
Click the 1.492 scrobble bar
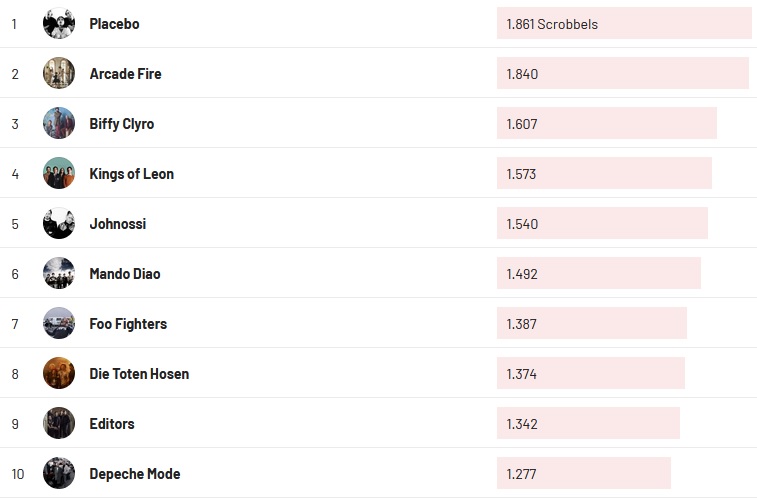click(598, 273)
